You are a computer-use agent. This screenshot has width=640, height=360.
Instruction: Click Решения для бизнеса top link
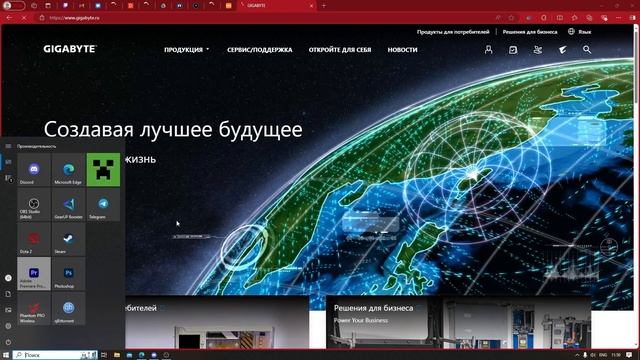point(530,32)
